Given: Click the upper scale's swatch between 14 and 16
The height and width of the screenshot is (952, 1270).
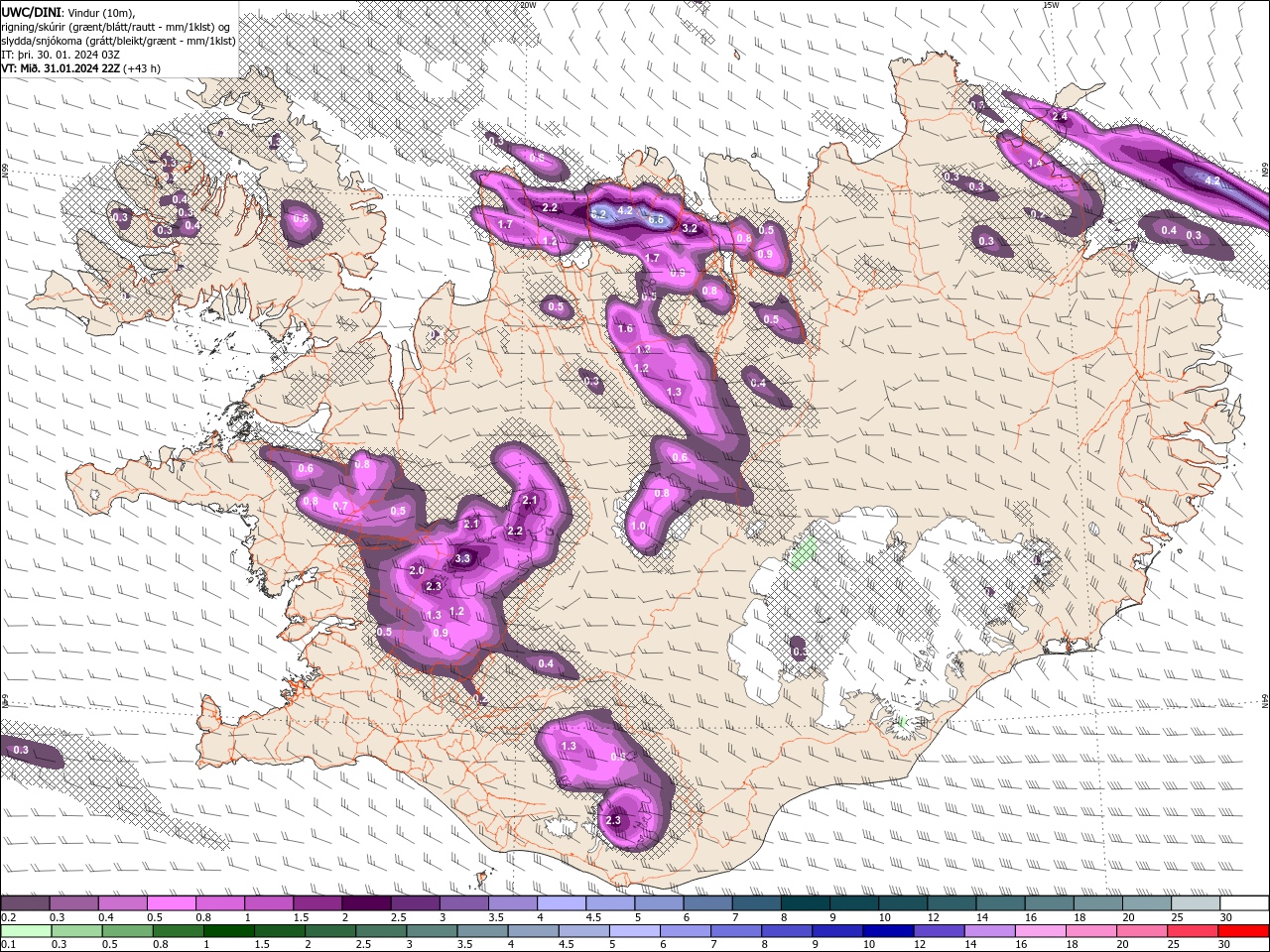Looking at the screenshot, I should [x=1001, y=903].
